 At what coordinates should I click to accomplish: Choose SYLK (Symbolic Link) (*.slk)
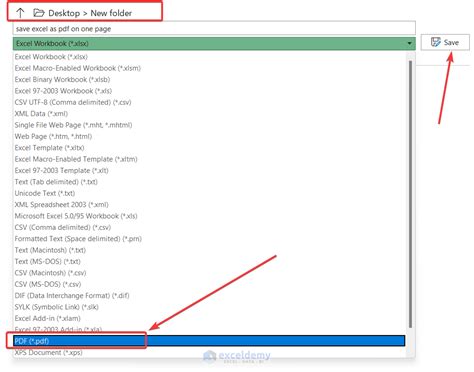(56, 307)
